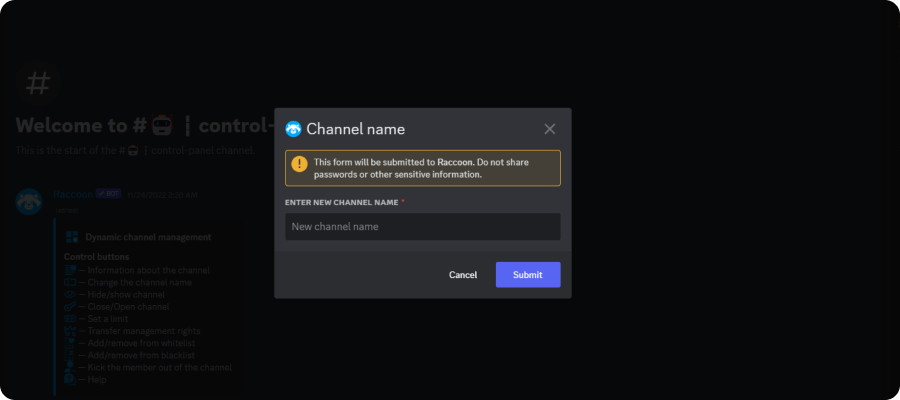900x400 pixels.
Task: Click 'Transfer management rights' text
Action: [144, 331]
